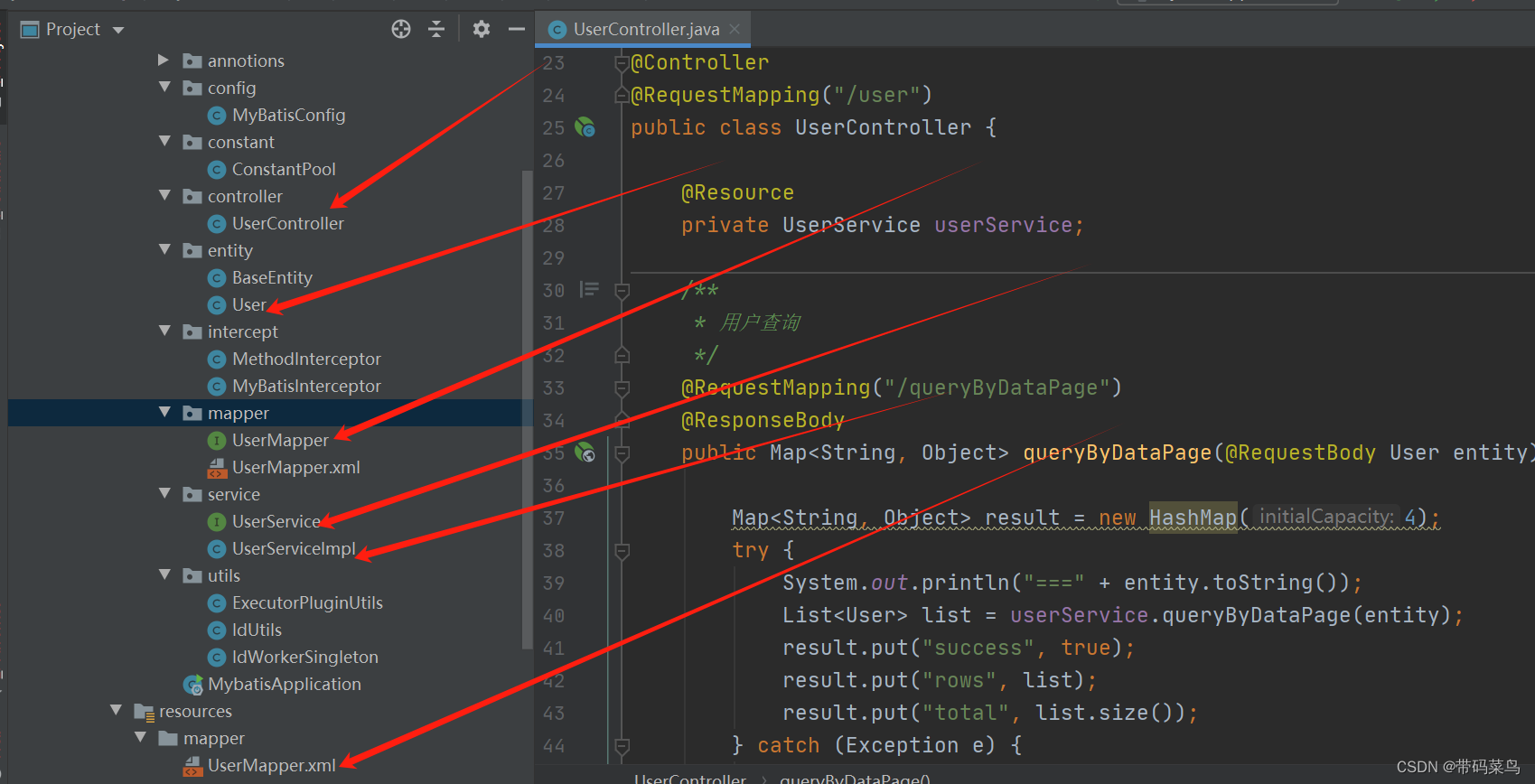1535x784 pixels.
Task: Click the initialCapacity parameter hint
Action: point(1327,517)
